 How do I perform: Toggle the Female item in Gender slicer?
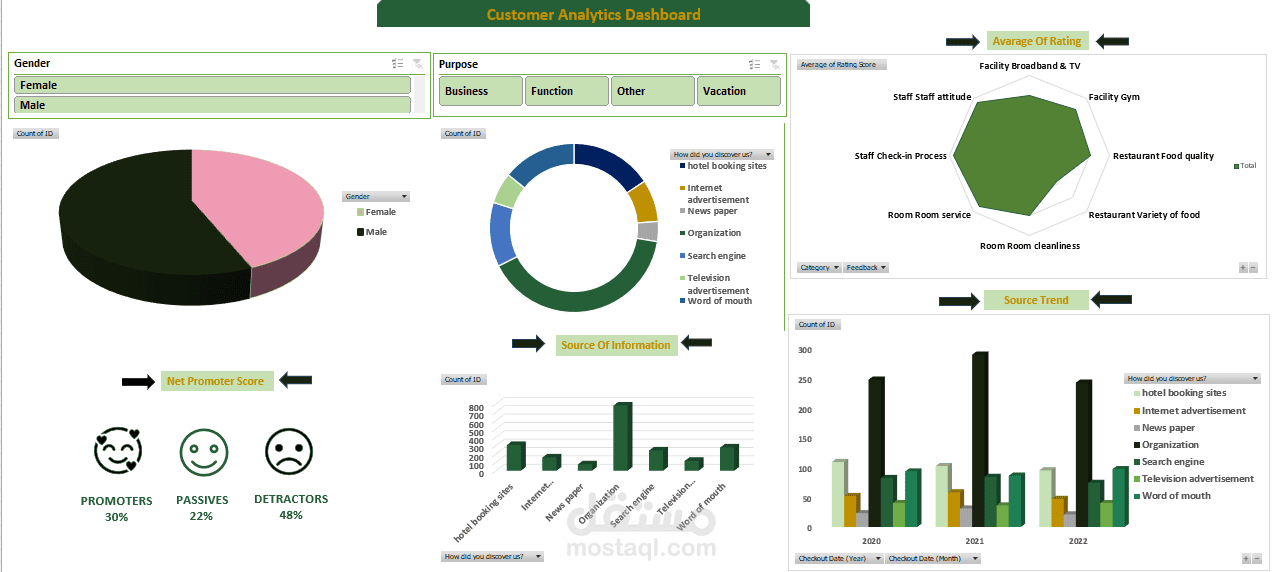tap(212, 86)
